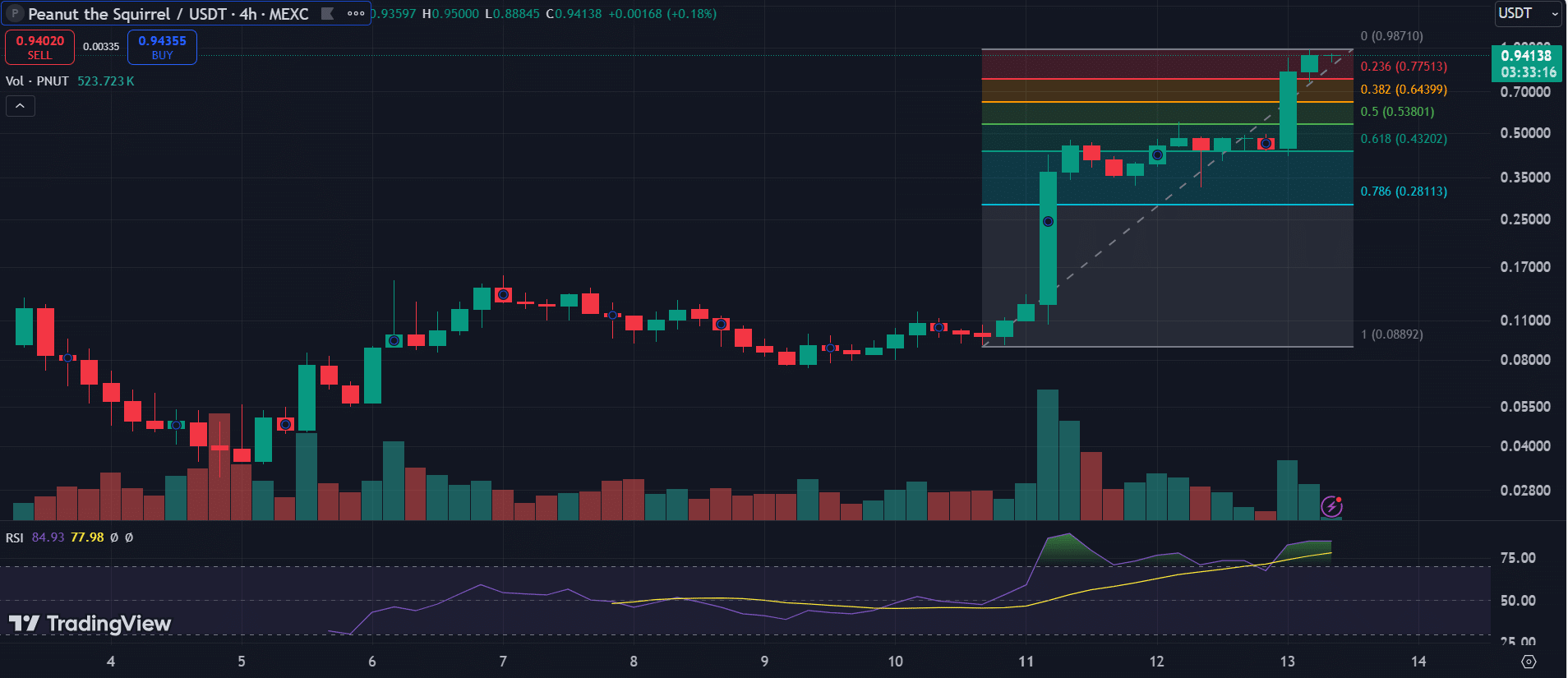Click date label 4 on the time axis

click(x=111, y=662)
